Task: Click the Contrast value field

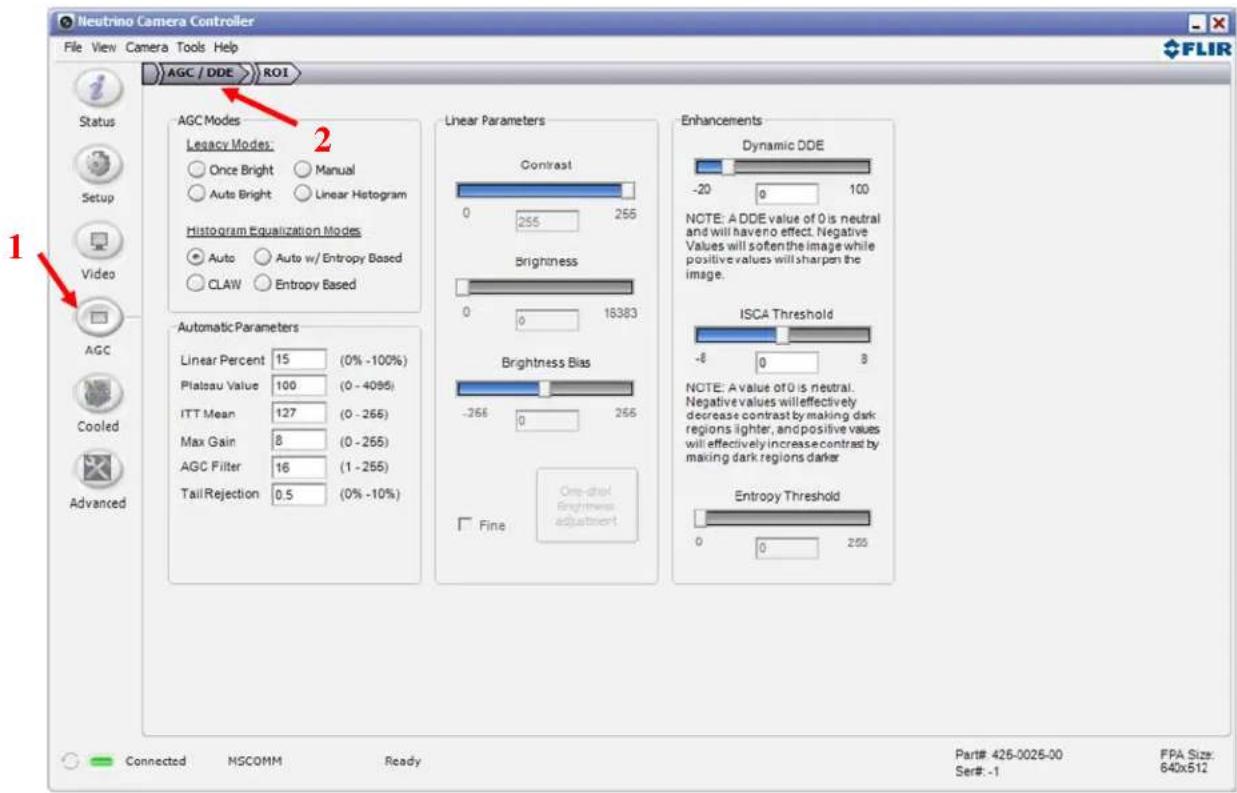Action: click(546, 223)
